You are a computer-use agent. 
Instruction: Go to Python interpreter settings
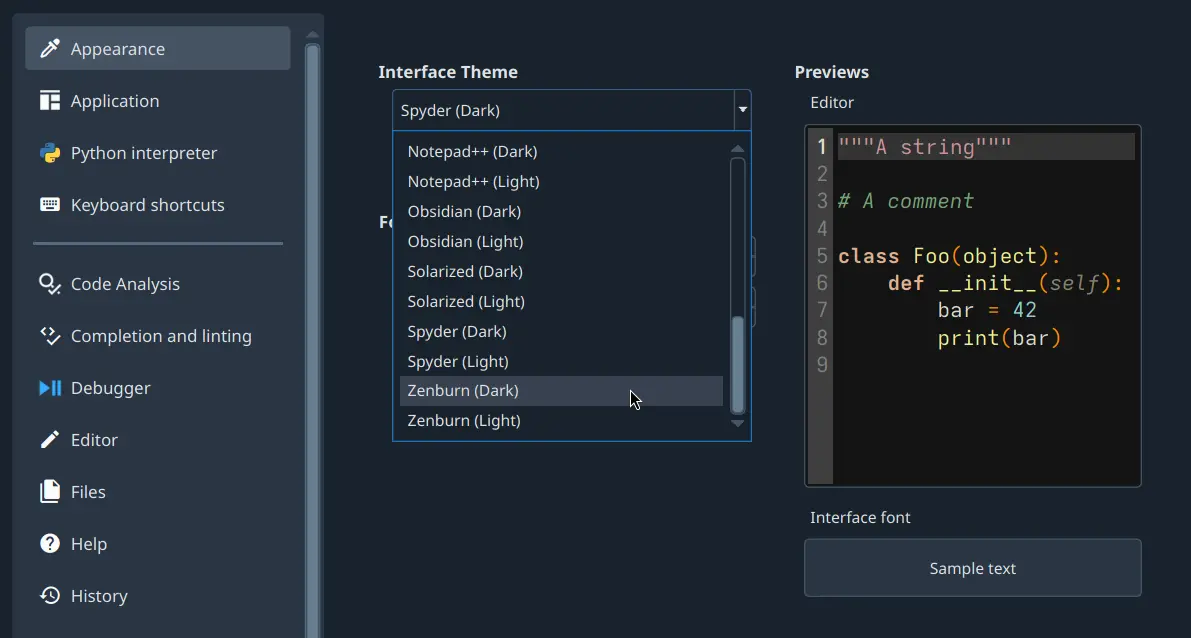point(158,153)
